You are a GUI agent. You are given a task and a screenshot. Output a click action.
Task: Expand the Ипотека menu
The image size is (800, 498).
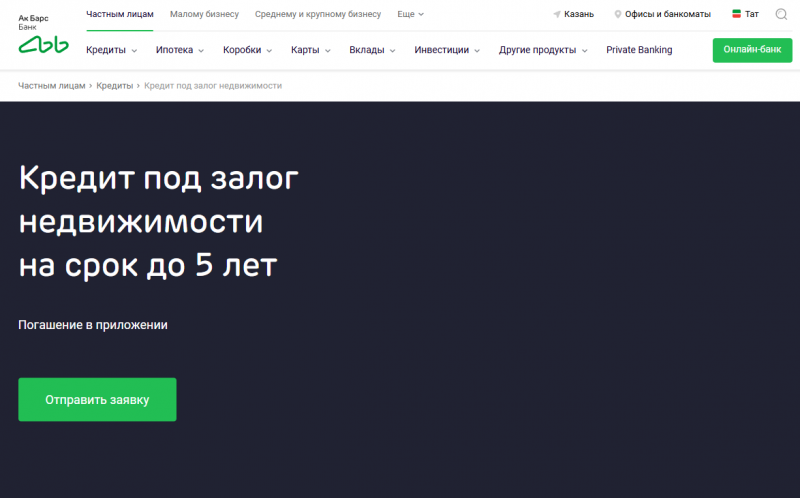(180, 50)
